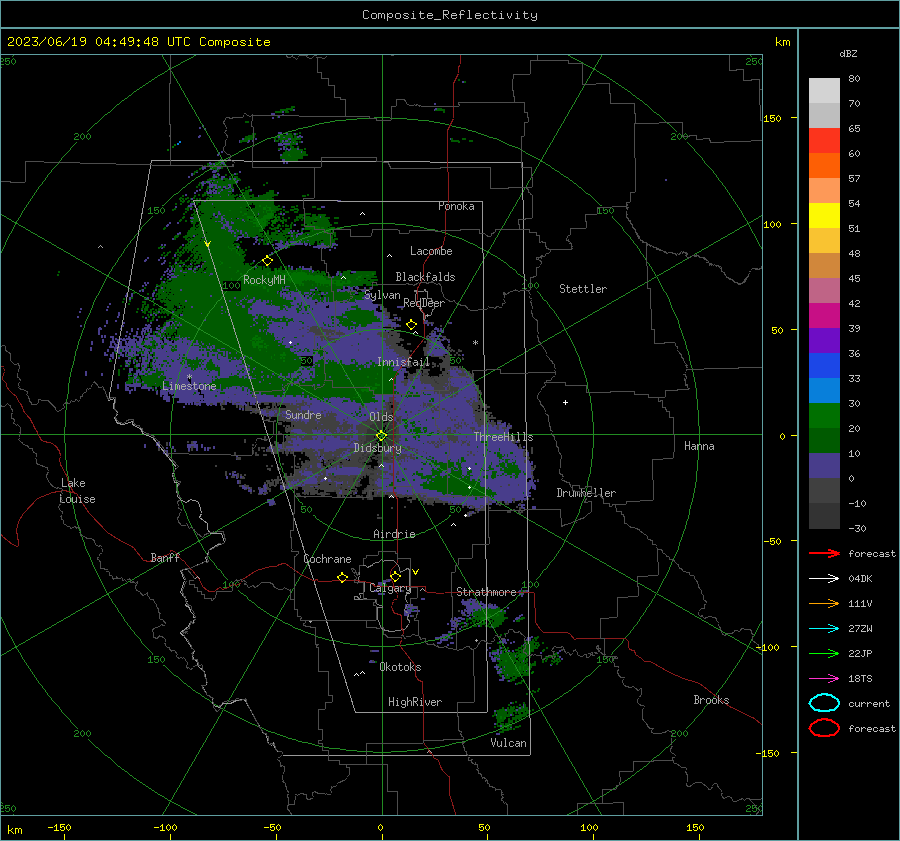Click the Banff town label

[165, 557]
